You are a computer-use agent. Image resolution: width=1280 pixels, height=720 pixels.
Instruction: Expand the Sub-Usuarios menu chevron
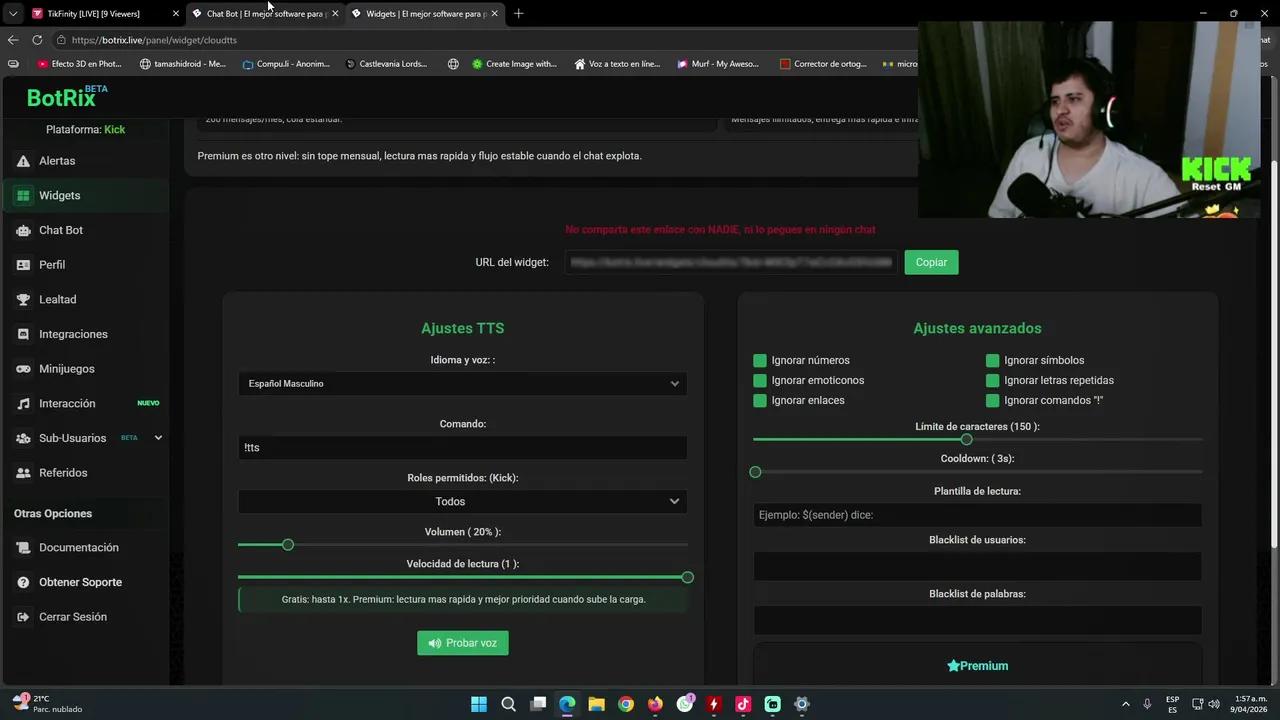pyautogui.click(x=158, y=438)
